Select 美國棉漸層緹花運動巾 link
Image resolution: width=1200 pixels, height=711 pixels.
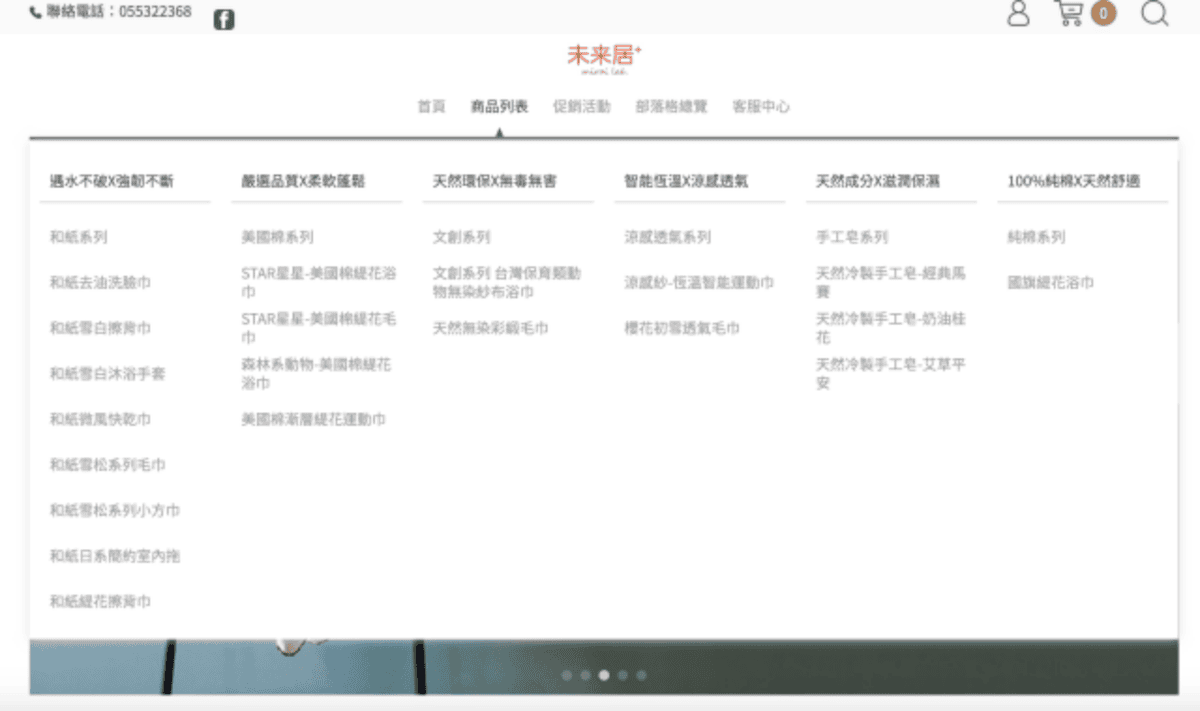coord(313,419)
